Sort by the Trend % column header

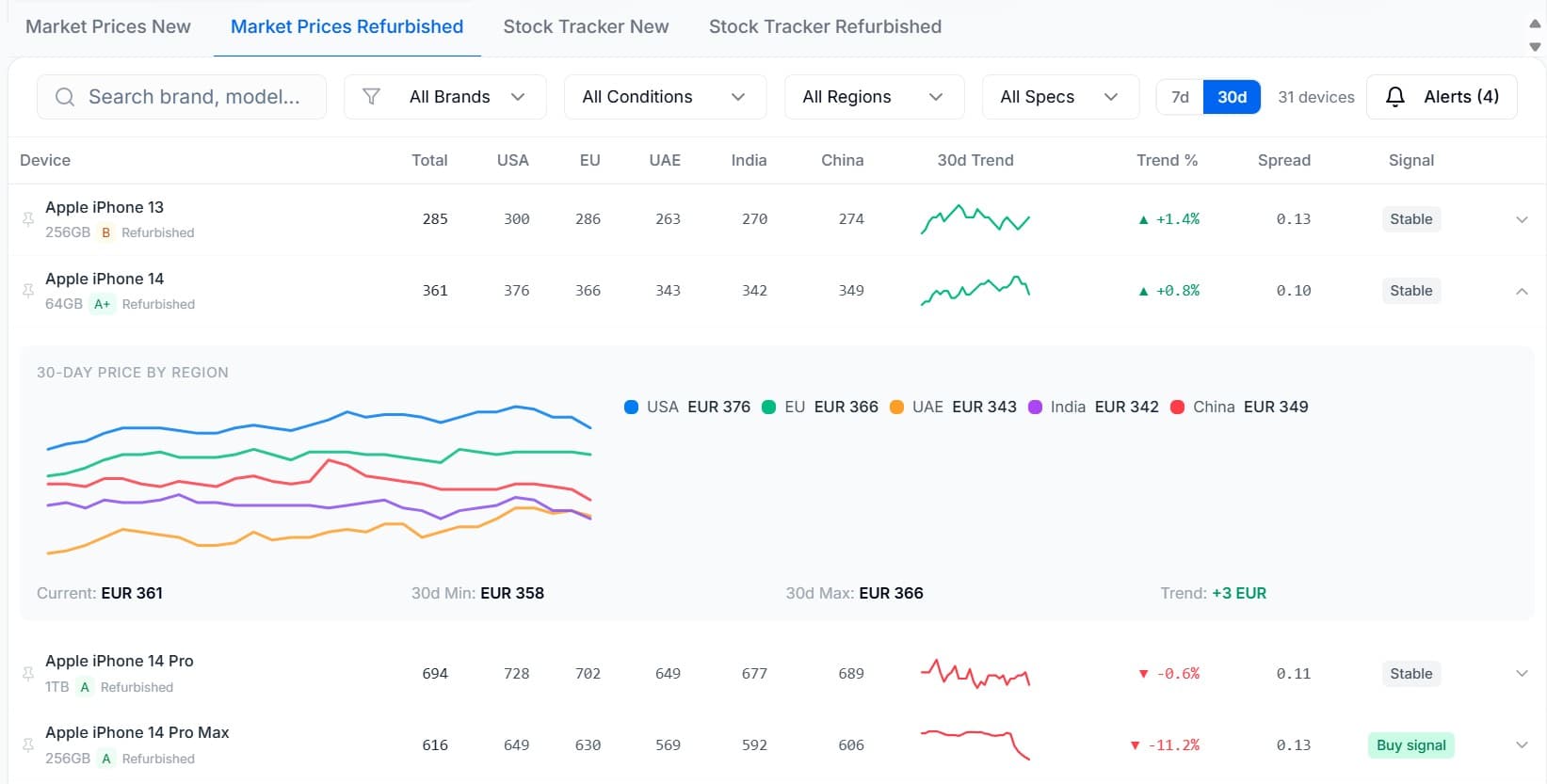[x=1167, y=160]
